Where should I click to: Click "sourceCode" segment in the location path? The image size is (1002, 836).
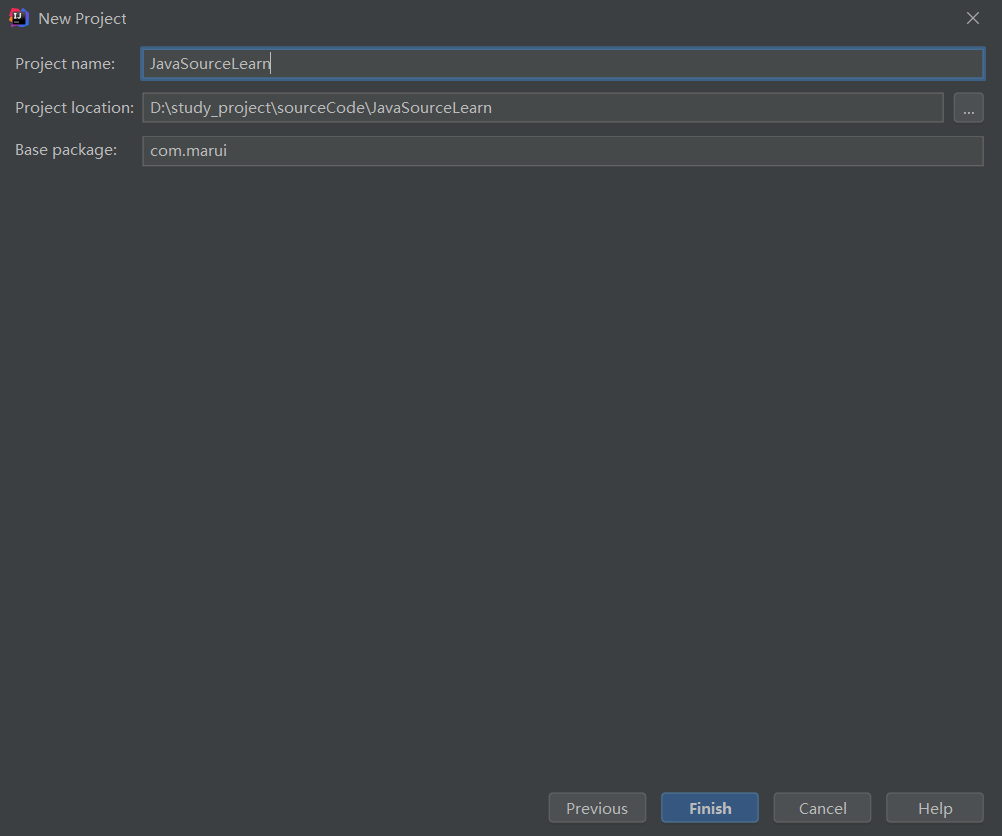click(x=318, y=108)
